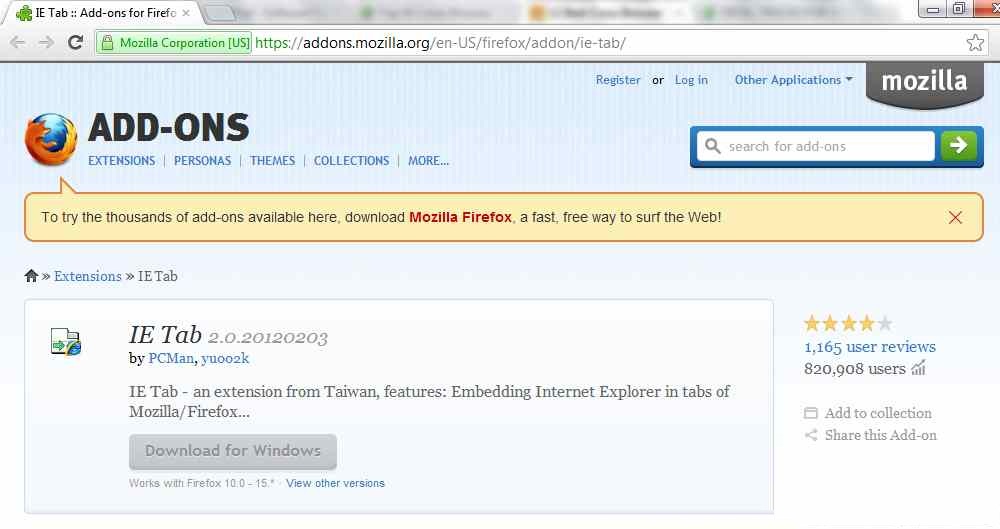The image size is (1000, 529).
Task: Restore the browser window size
Action: [x=959, y=8]
